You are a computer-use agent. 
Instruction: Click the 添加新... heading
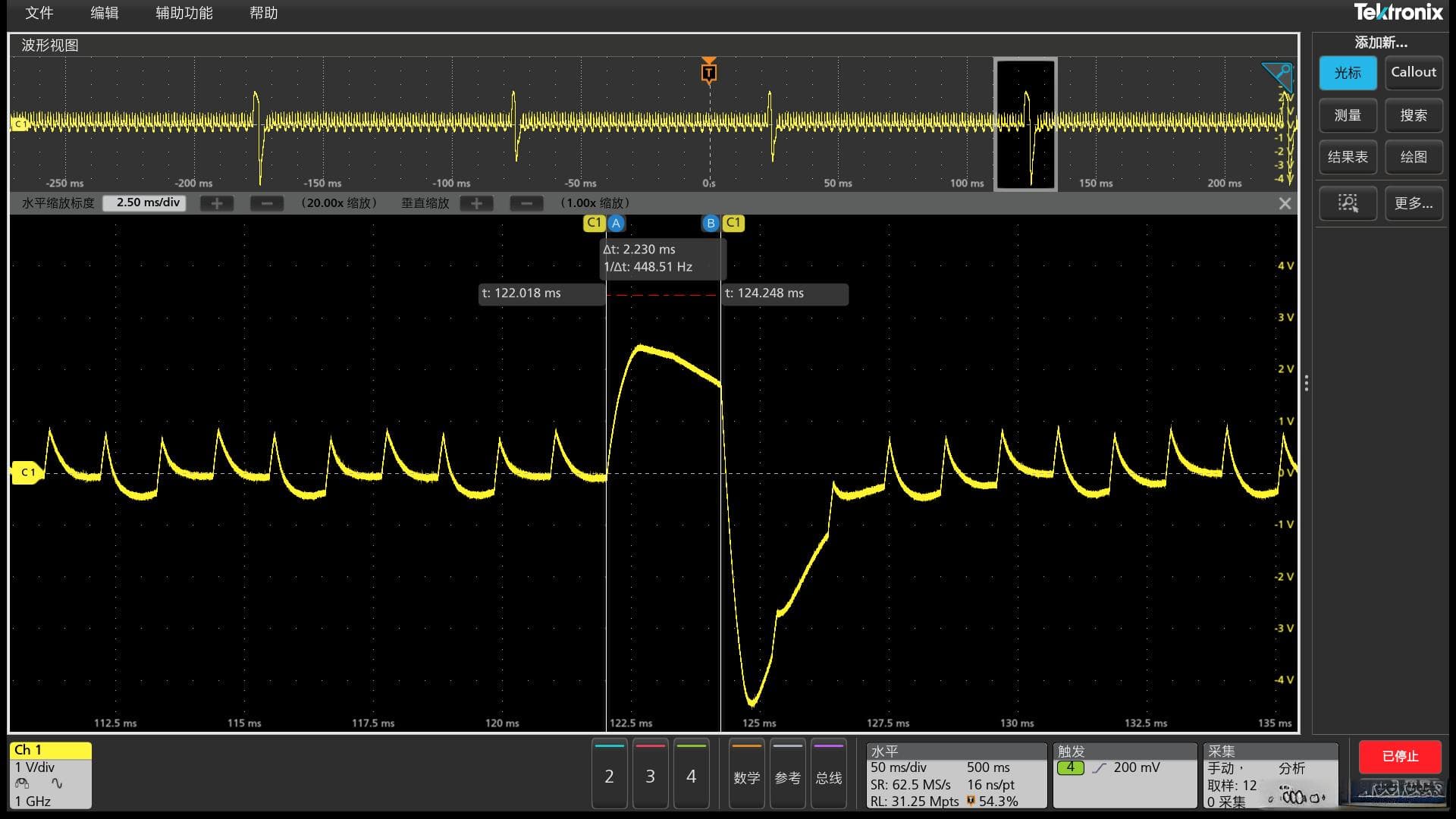pos(1380,43)
